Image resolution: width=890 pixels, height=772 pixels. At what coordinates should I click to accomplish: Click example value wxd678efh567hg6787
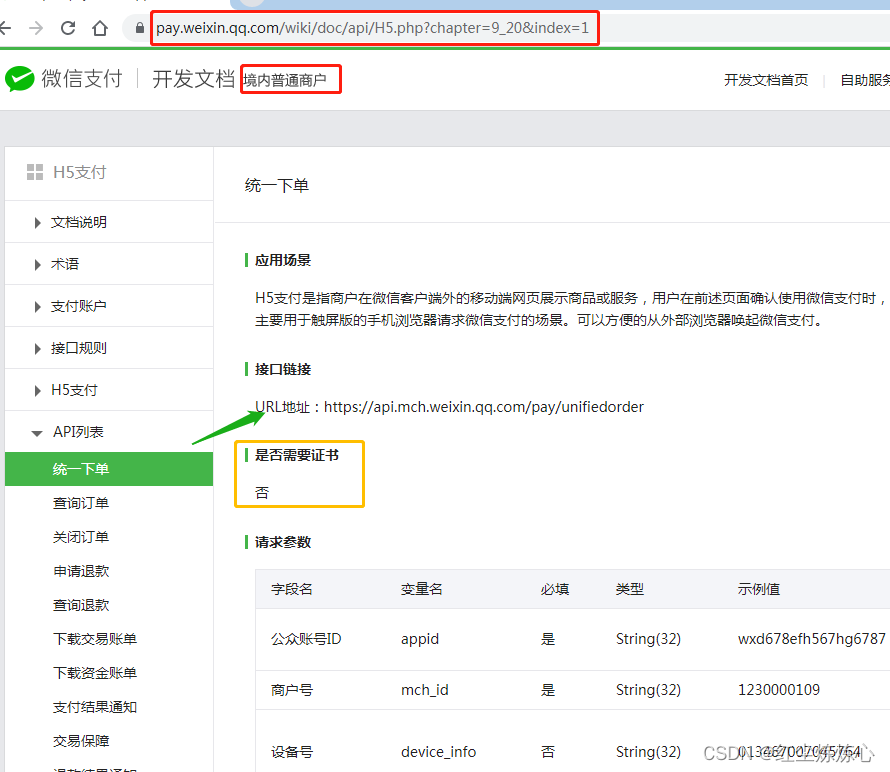click(812, 639)
